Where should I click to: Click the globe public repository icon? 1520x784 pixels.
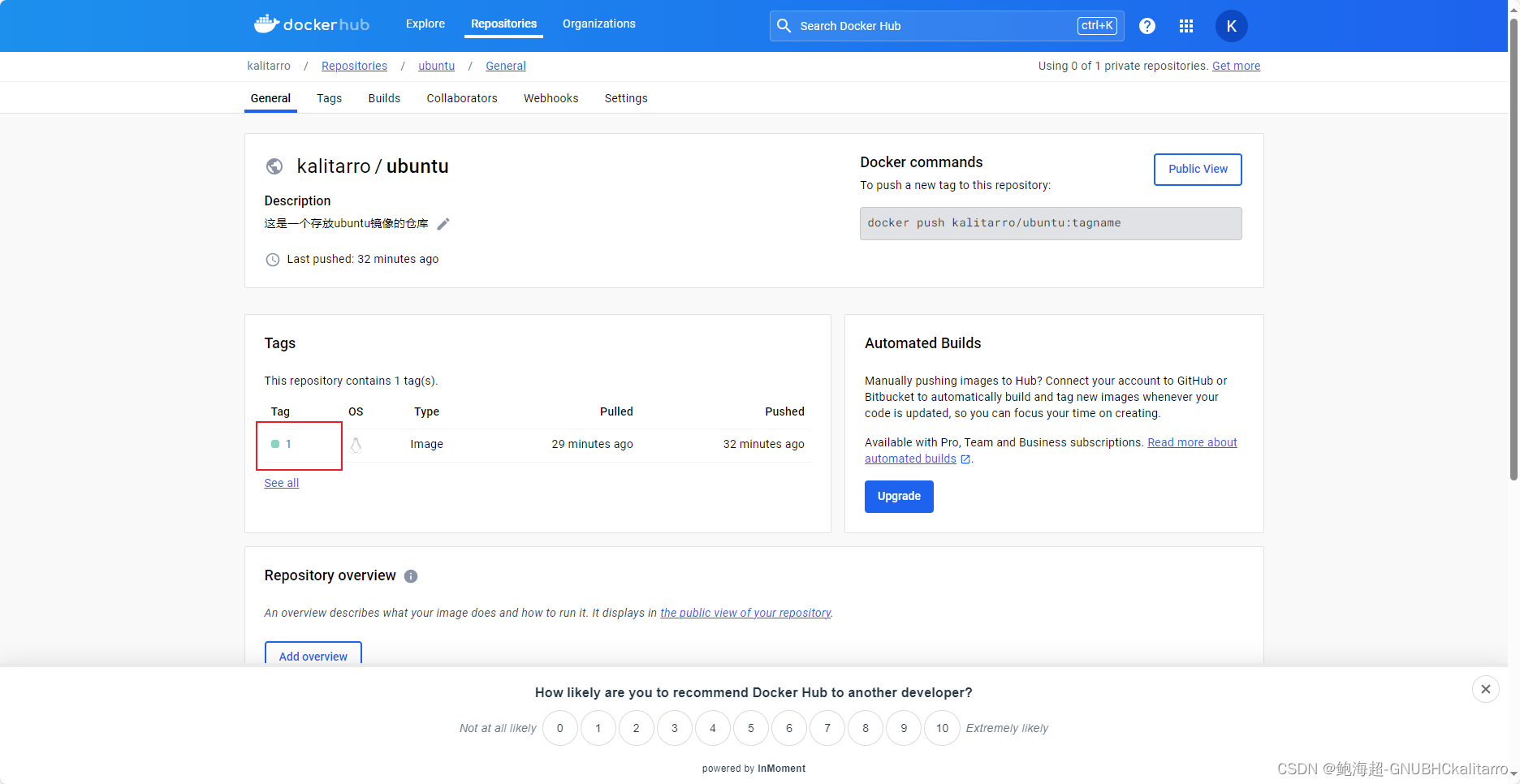point(274,166)
